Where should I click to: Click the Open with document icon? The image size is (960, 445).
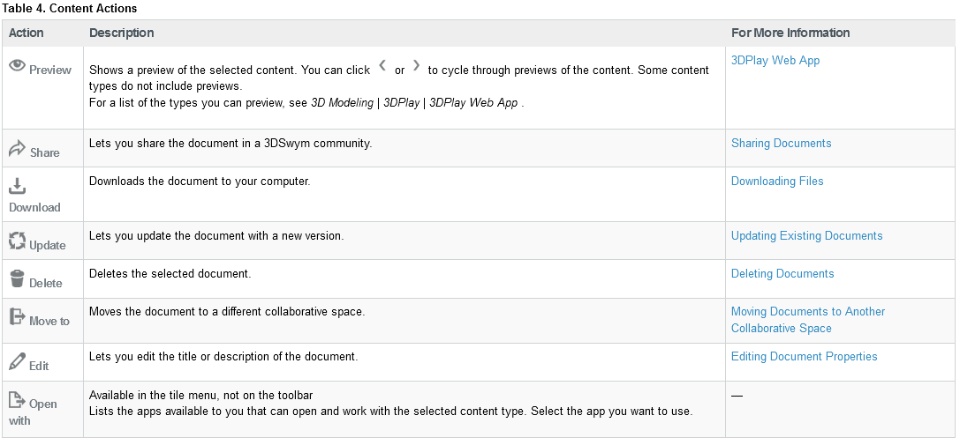coord(17,400)
